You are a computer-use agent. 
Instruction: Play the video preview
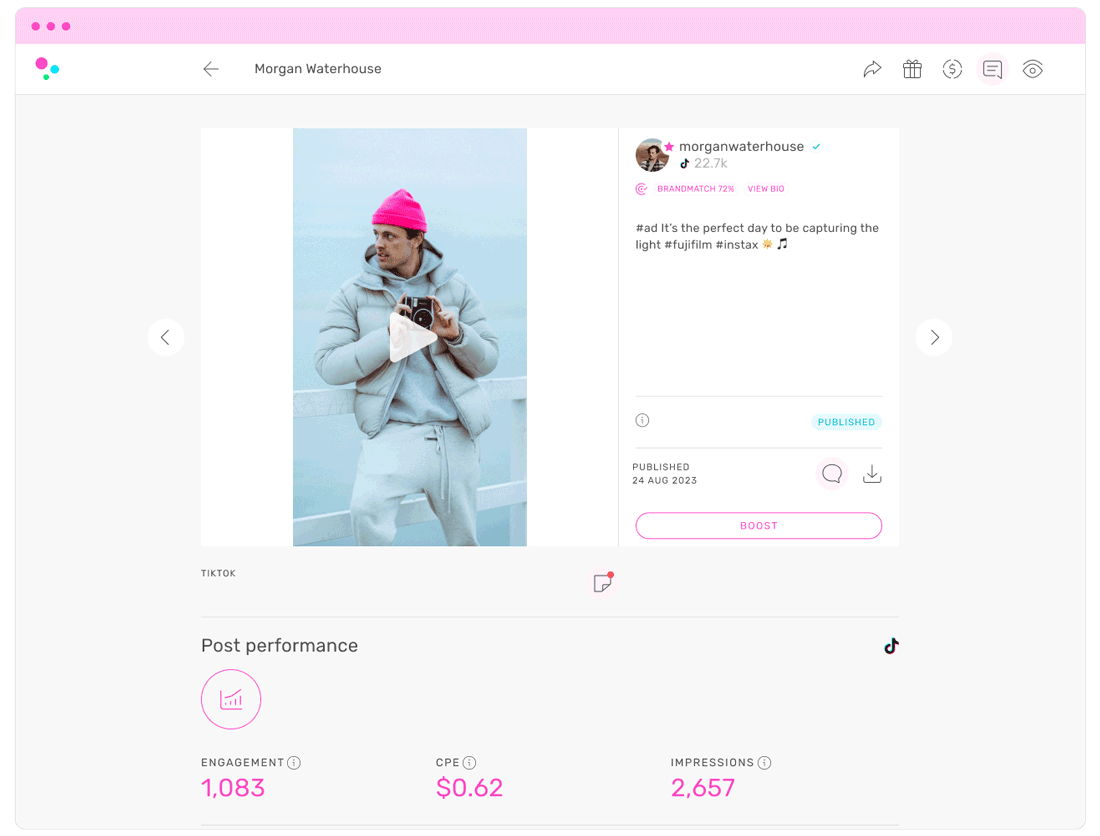pyautogui.click(x=409, y=337)
